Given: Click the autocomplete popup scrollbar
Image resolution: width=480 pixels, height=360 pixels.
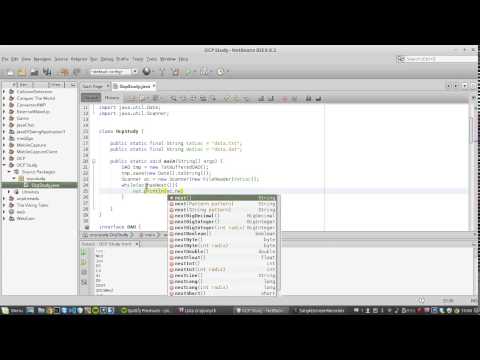Looking at the screenshot, I should [x=278, y=245].
